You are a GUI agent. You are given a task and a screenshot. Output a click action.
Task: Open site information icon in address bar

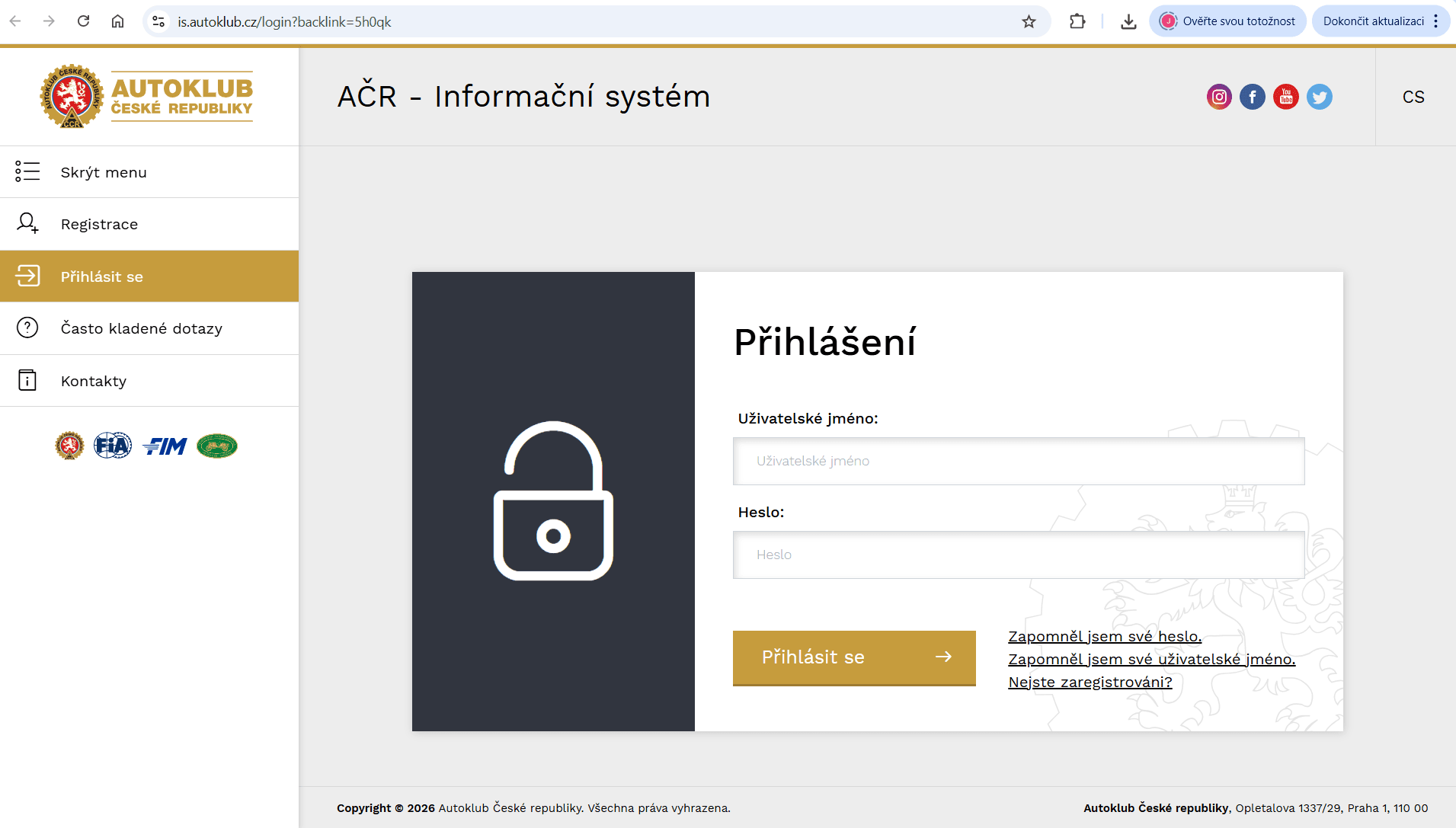point(158,21)
